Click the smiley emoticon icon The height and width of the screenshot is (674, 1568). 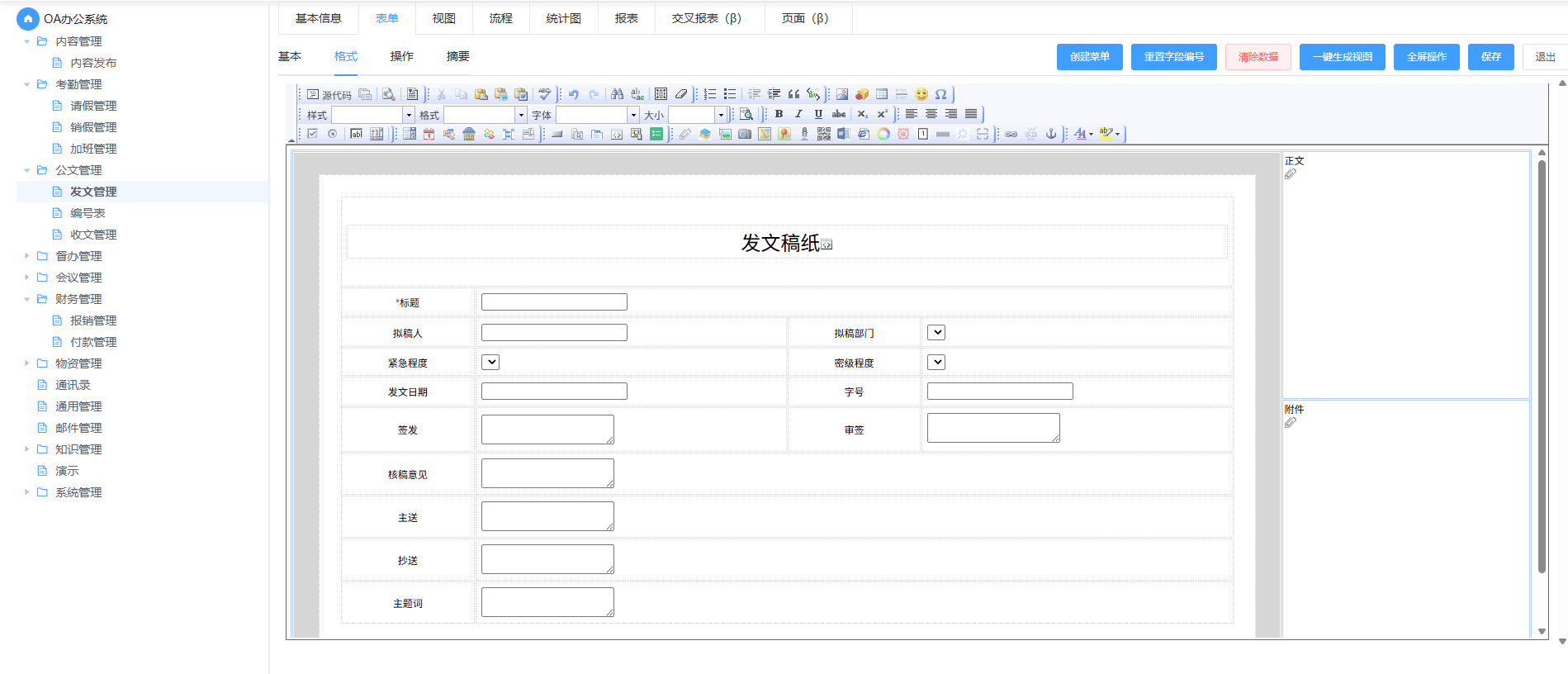[x=921, y=94]
